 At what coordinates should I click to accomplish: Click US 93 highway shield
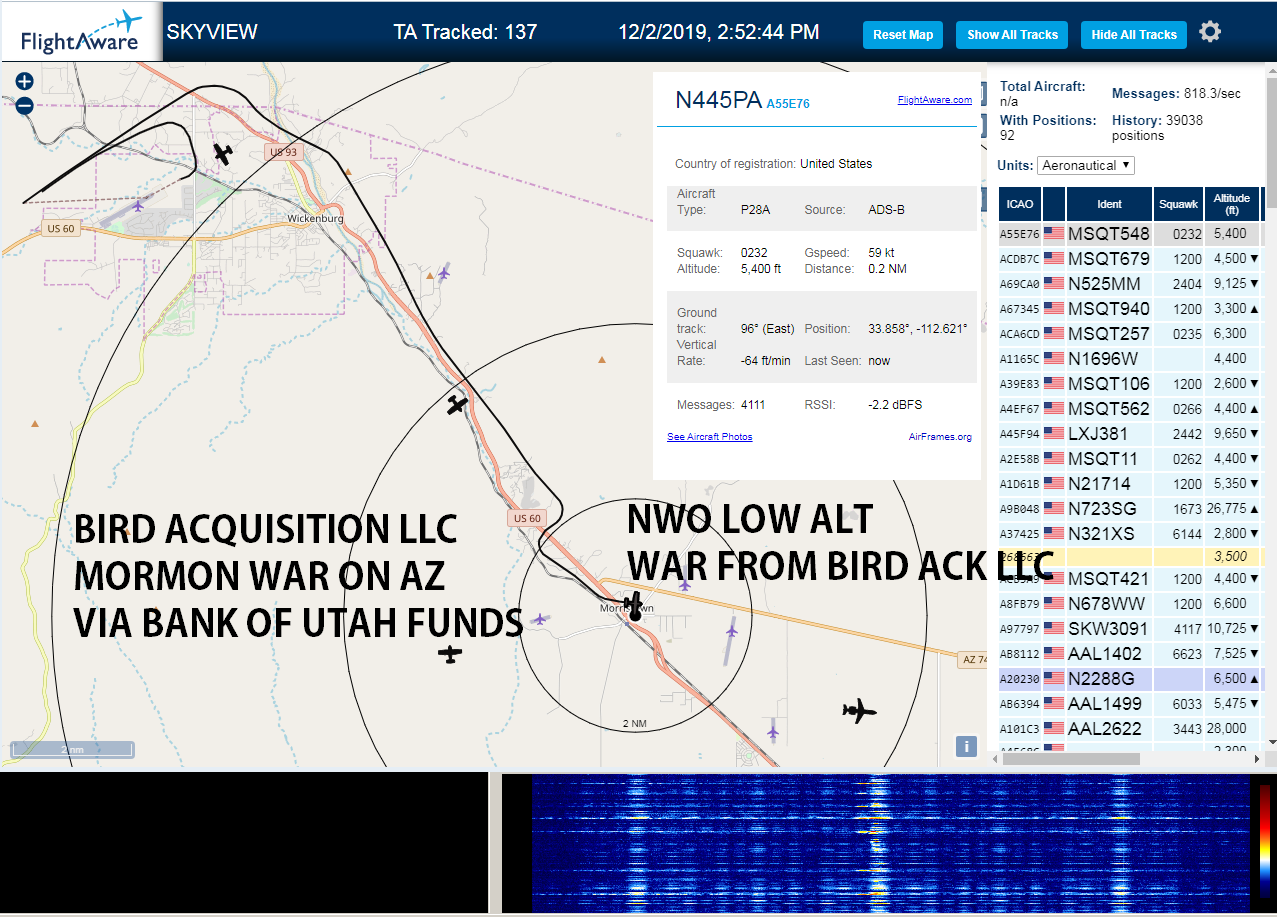point(283,152)
